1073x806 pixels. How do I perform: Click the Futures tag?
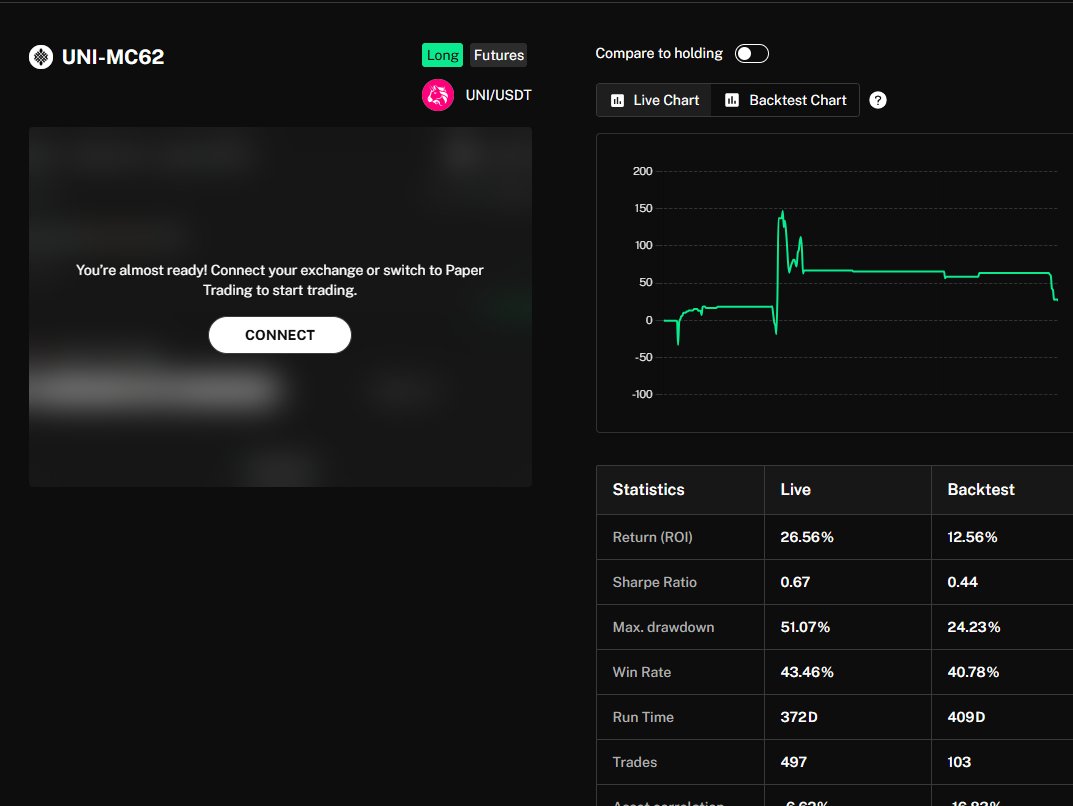[x=499, y=55]
